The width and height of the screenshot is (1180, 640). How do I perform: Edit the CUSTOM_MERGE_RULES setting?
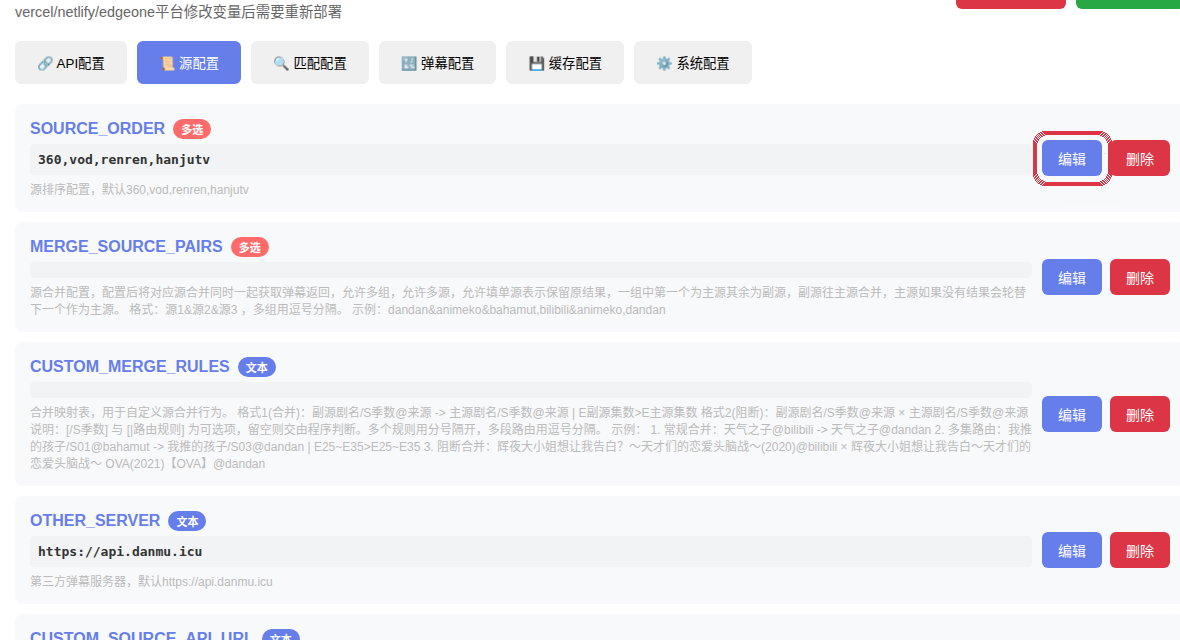tap(1072, 414)
